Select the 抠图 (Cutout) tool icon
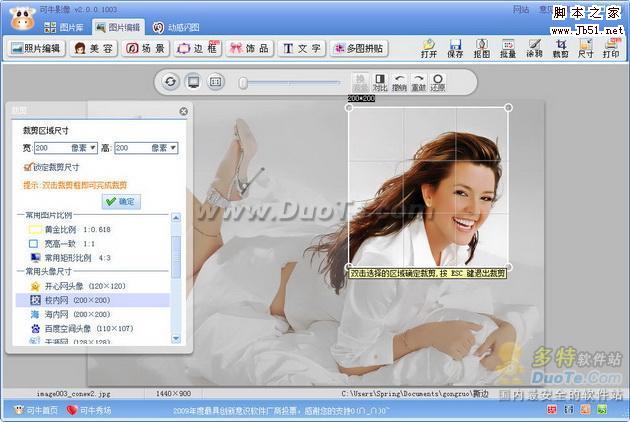The image size is (630, 422). [x=481, y=48]
